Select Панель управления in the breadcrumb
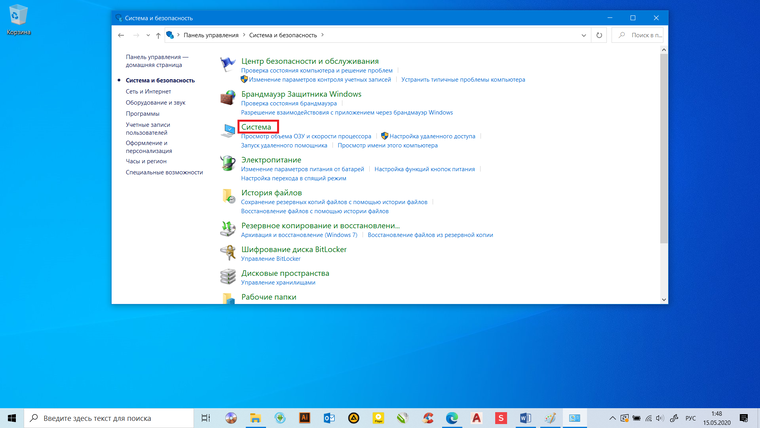760x428 pixels. pos(211,35)
